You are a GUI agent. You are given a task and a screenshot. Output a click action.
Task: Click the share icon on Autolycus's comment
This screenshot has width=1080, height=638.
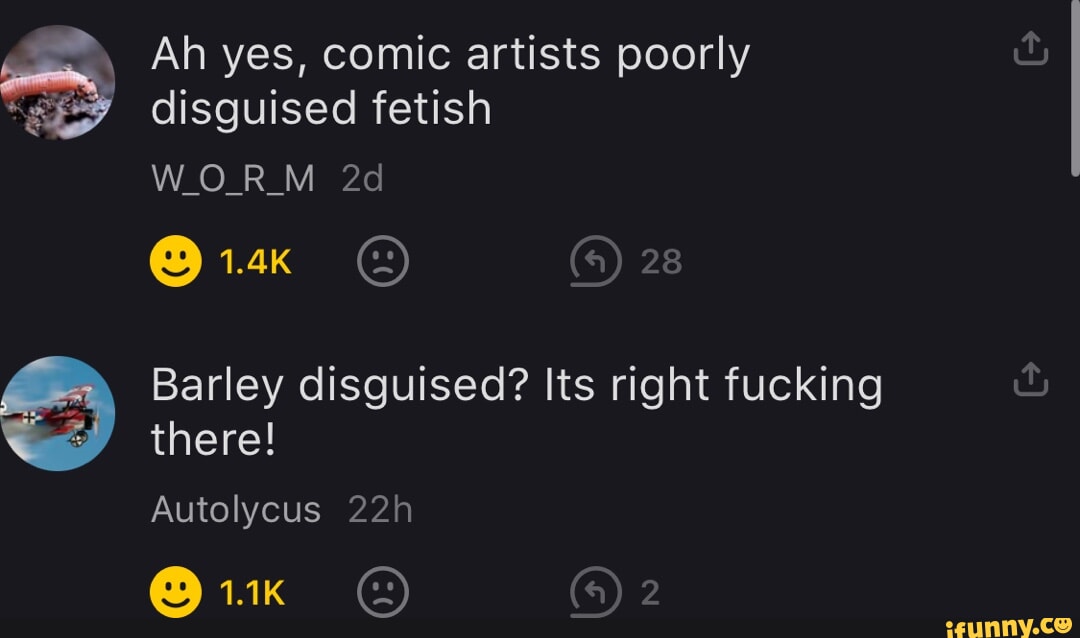pos(1030,378)
